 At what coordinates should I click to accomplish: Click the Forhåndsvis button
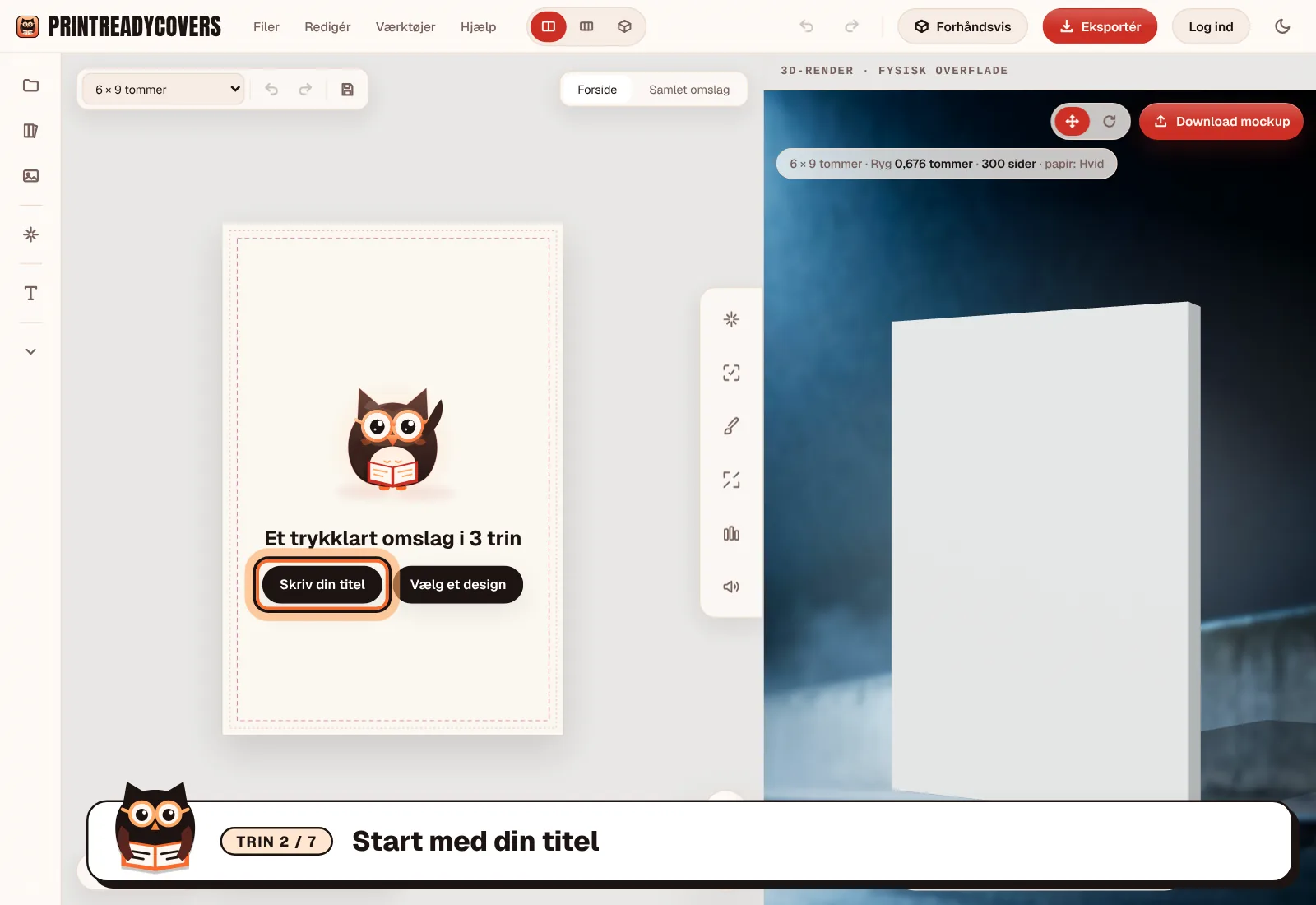pos(962,26)
